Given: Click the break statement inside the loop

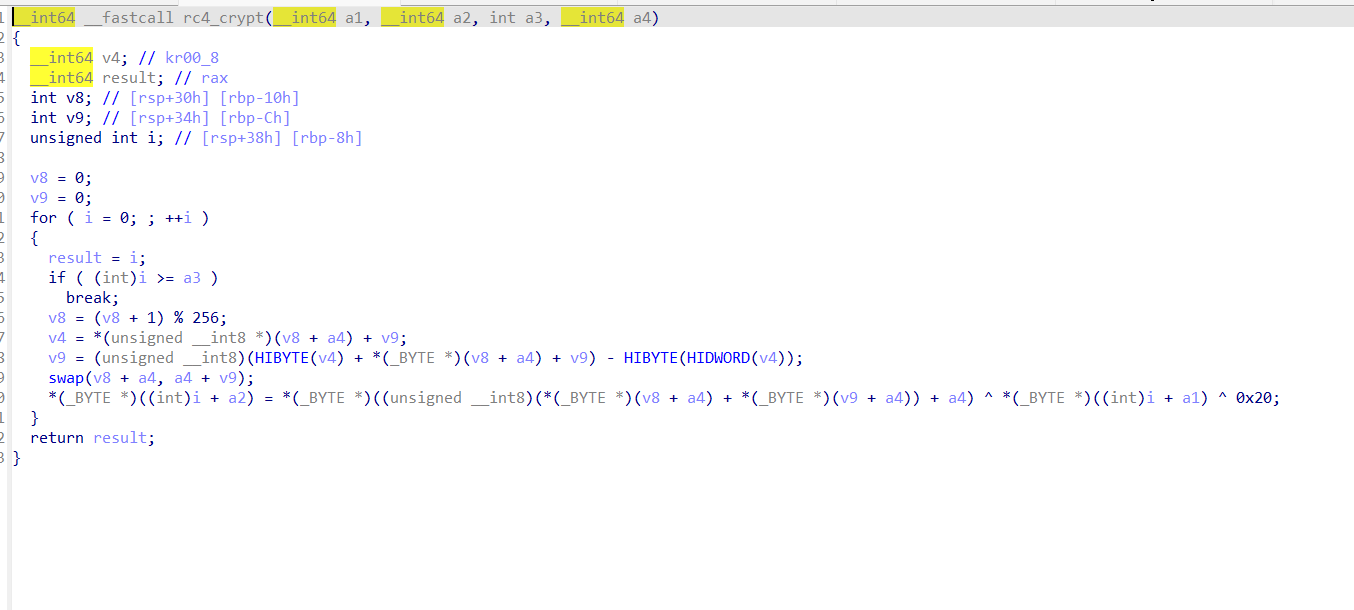Looking at the screenshot, I should click(x=92, y=298).
